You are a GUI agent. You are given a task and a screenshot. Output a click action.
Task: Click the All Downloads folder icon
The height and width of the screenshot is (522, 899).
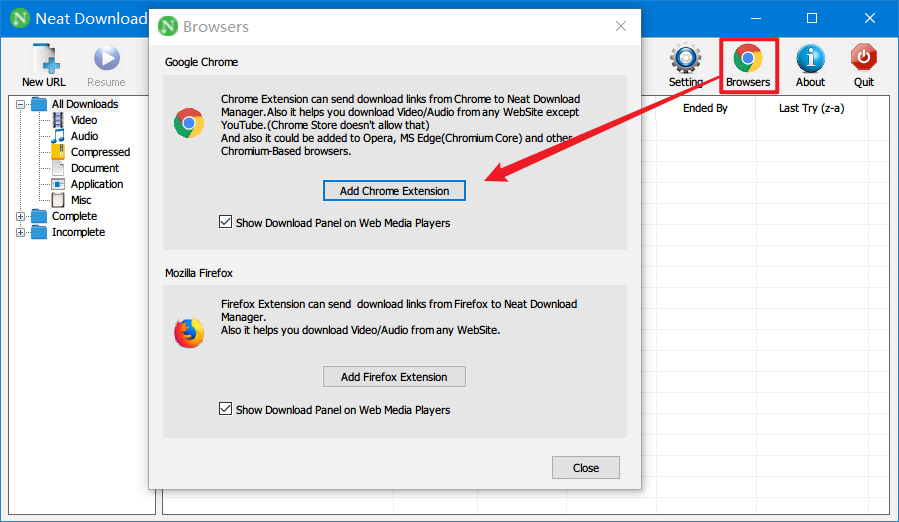[39, 104]
